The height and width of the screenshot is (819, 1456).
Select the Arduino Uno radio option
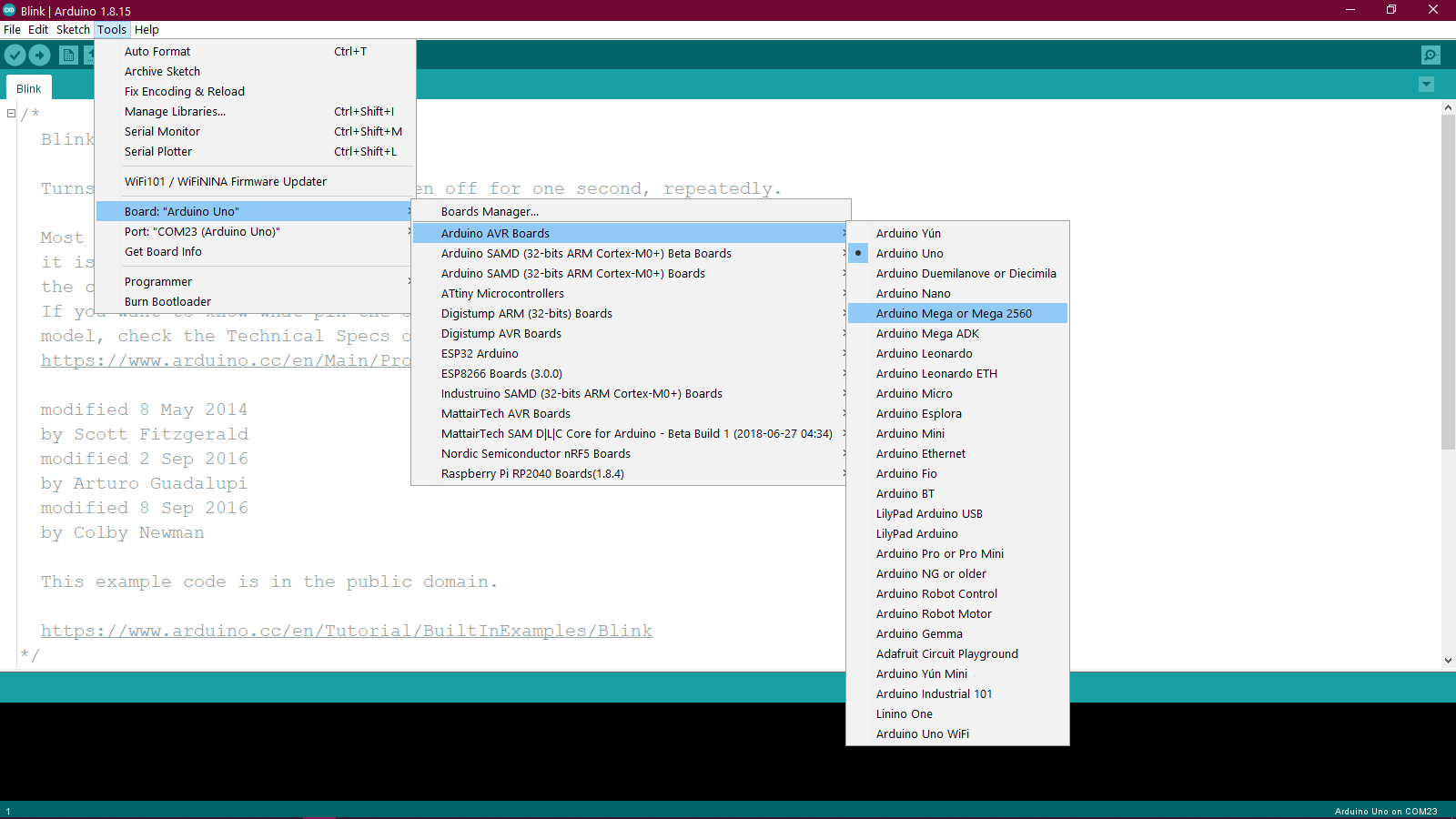click(958, 253)
